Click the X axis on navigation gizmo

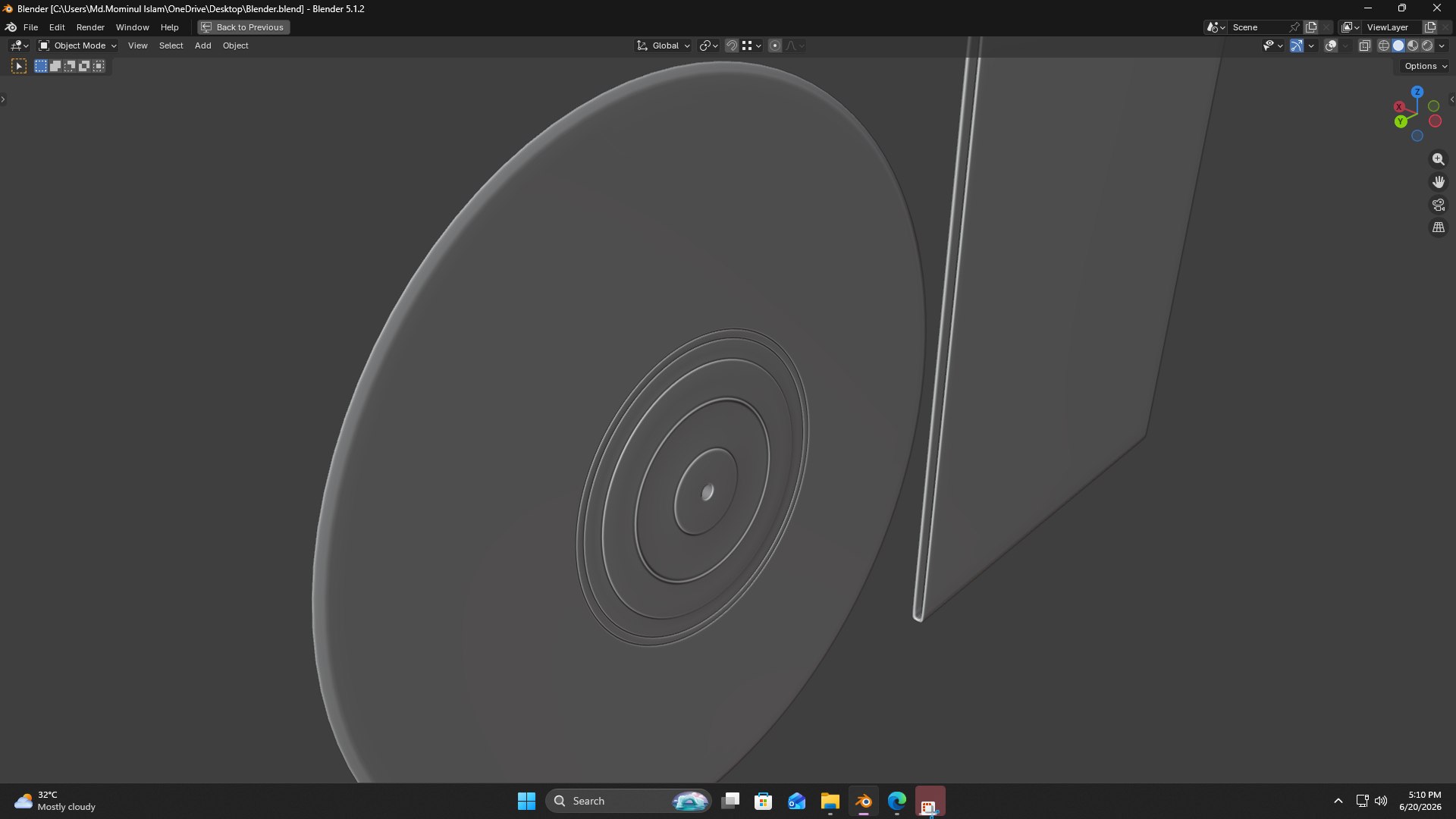(1399, 107)
